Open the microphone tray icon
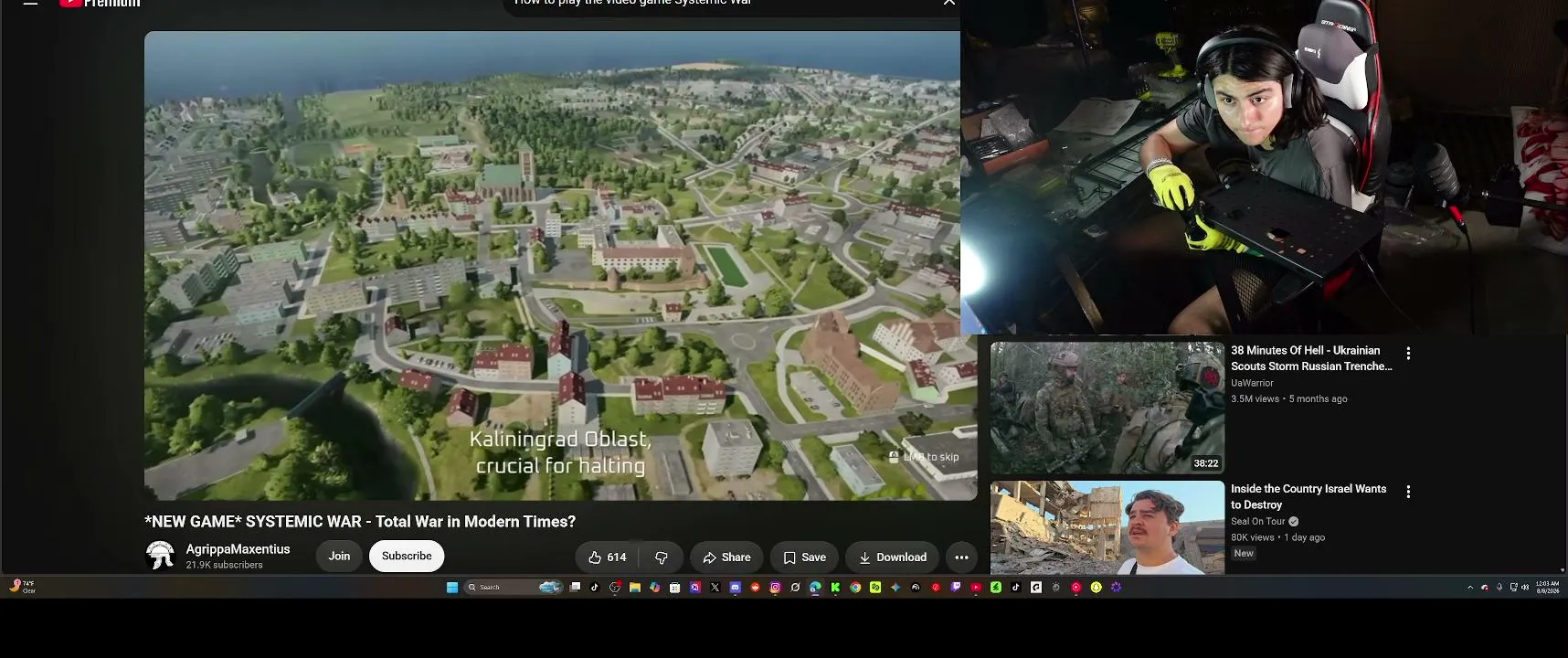 pos(1499,588)
